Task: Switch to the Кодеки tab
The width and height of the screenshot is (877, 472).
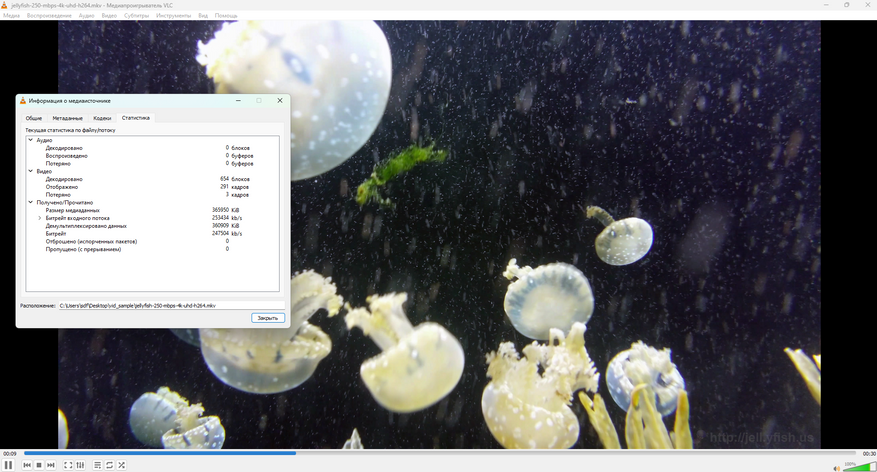Action: point(102,118)
